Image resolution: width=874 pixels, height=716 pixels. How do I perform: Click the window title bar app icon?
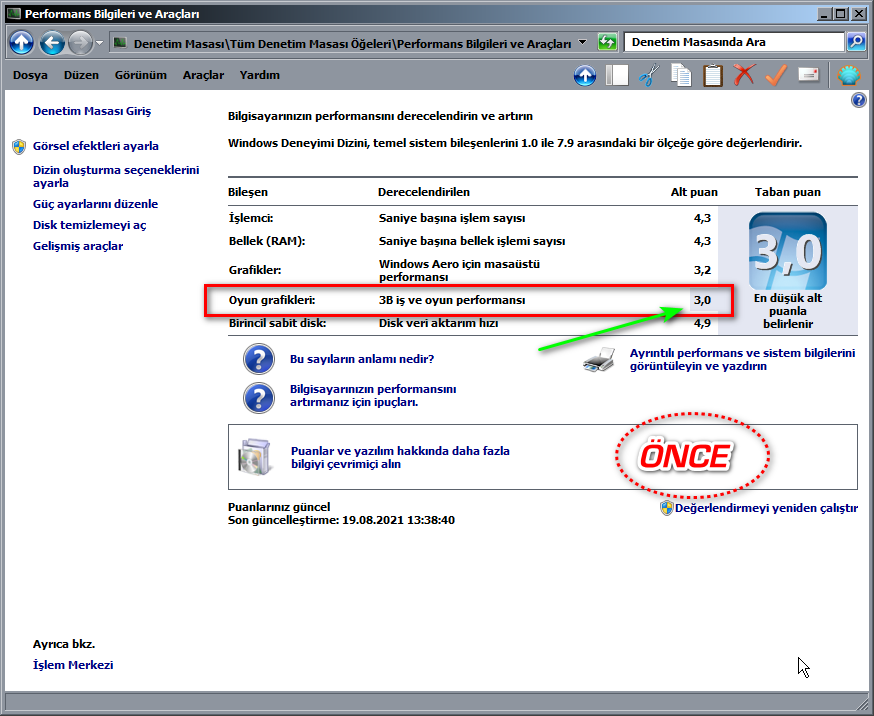tap(13, 13)
